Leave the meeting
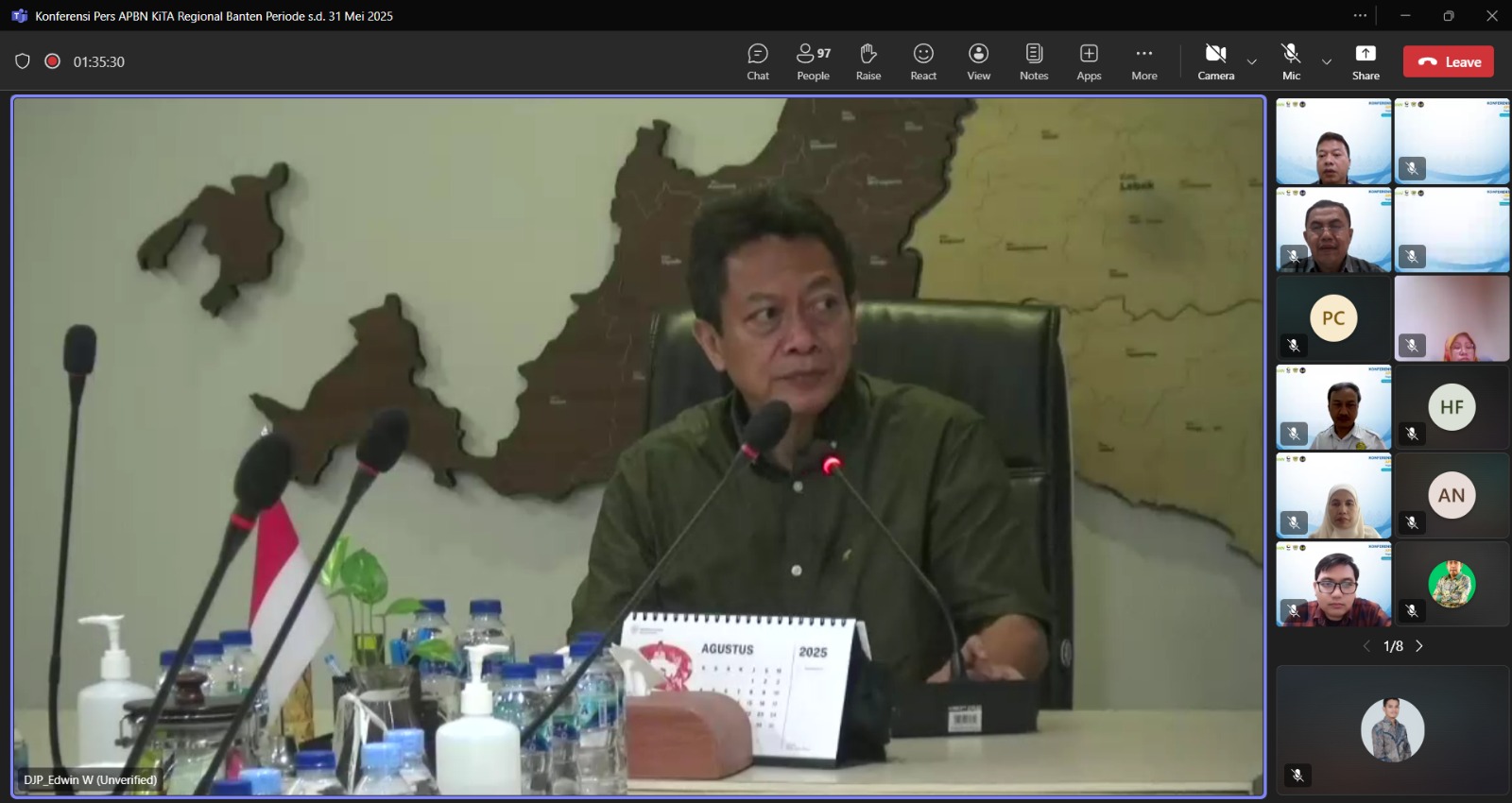This screenshot has width=1512, height=803. point(1448,61)
